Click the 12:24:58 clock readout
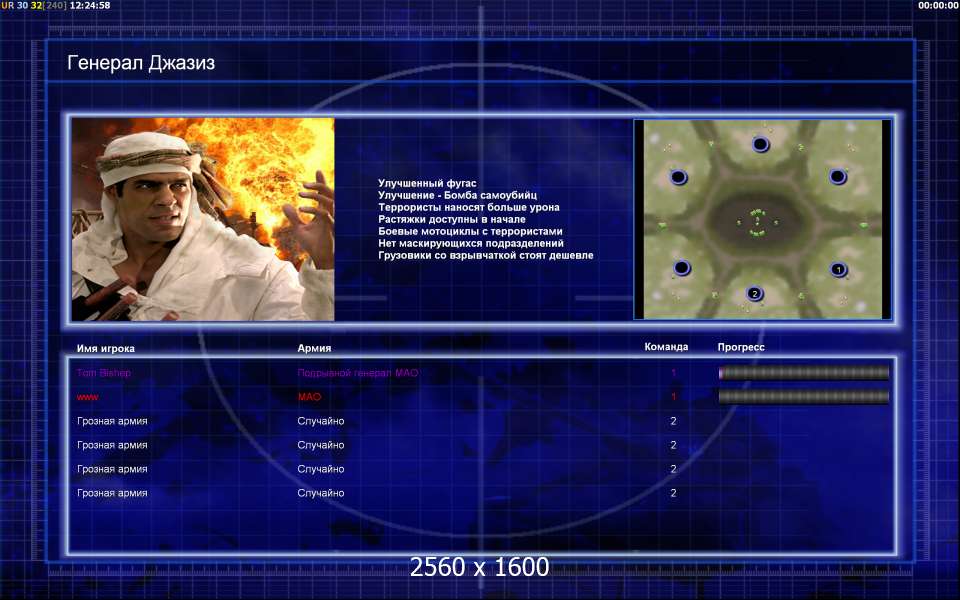Screen dimensions: 960x600 pyautogui.click(x=90, y=5)
